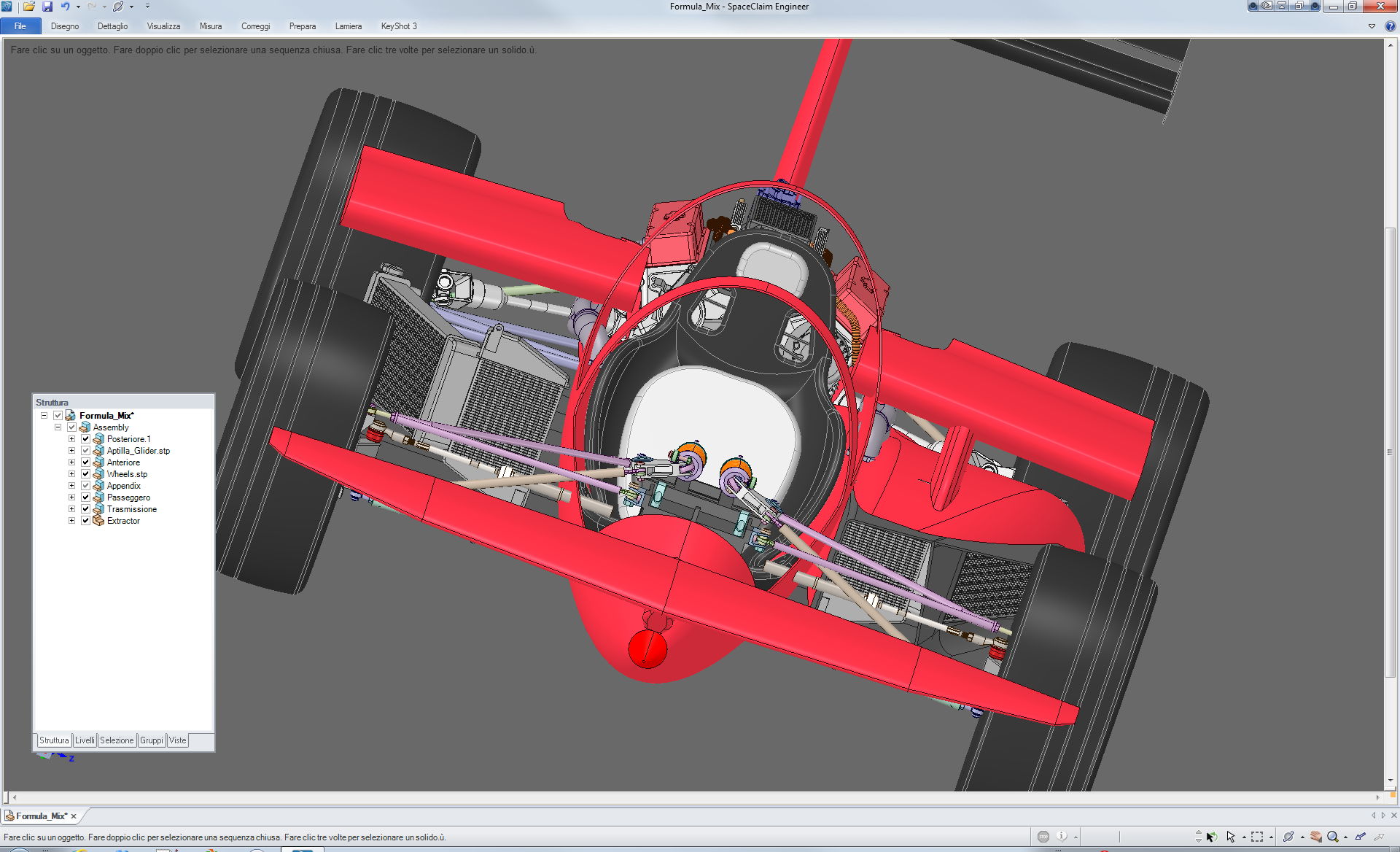Choose the Select arrow tool in status bar

coord(1231,837)
